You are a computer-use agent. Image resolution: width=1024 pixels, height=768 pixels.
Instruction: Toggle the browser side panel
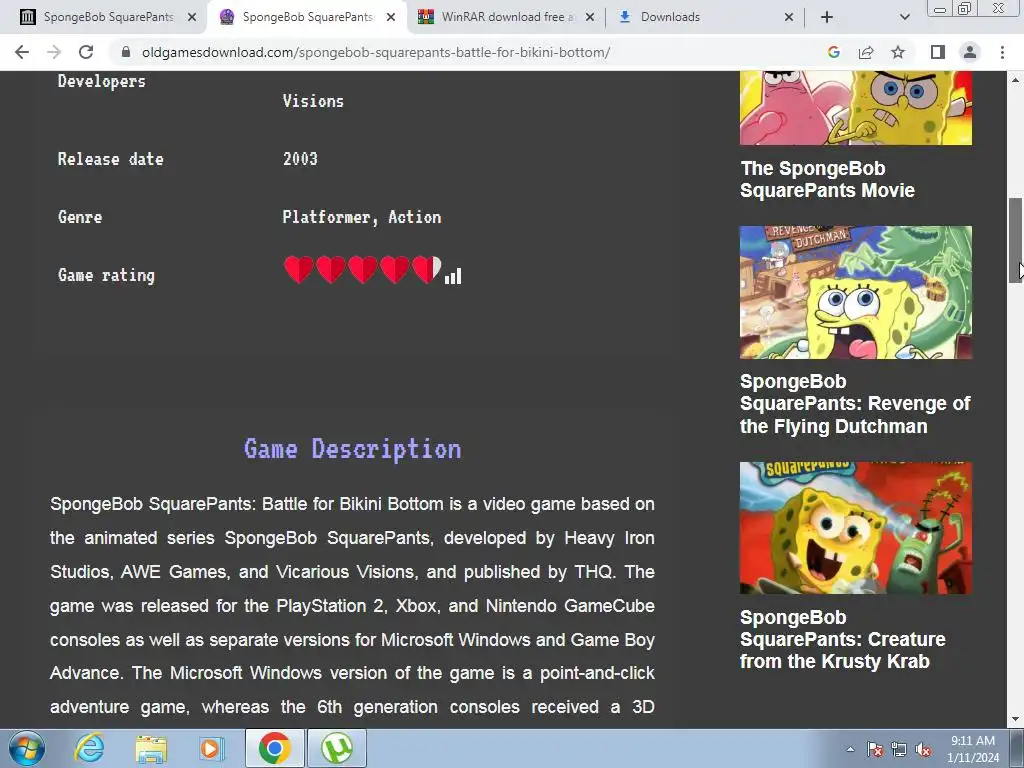tap(938, 52)
